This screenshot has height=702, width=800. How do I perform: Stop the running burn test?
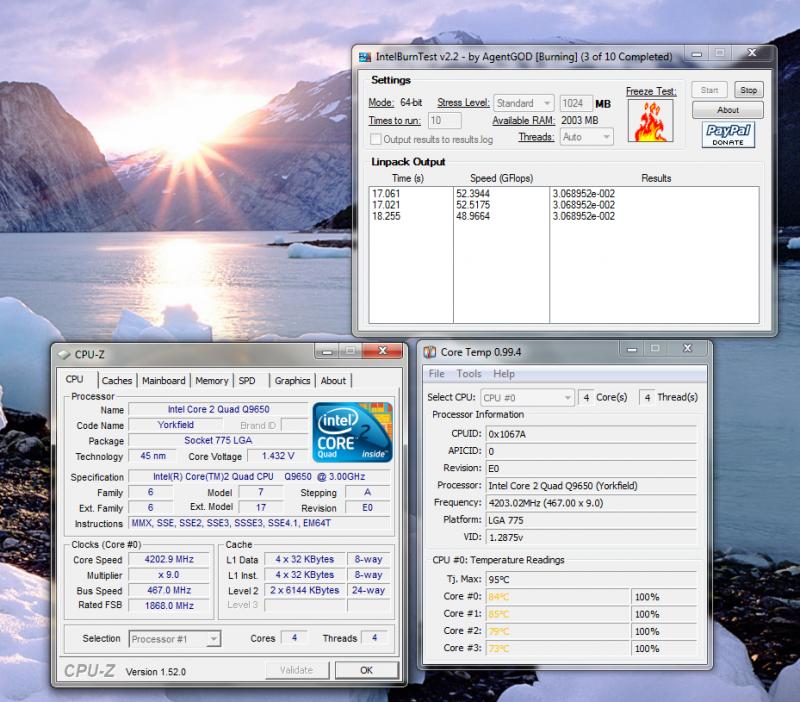[748, 90]
